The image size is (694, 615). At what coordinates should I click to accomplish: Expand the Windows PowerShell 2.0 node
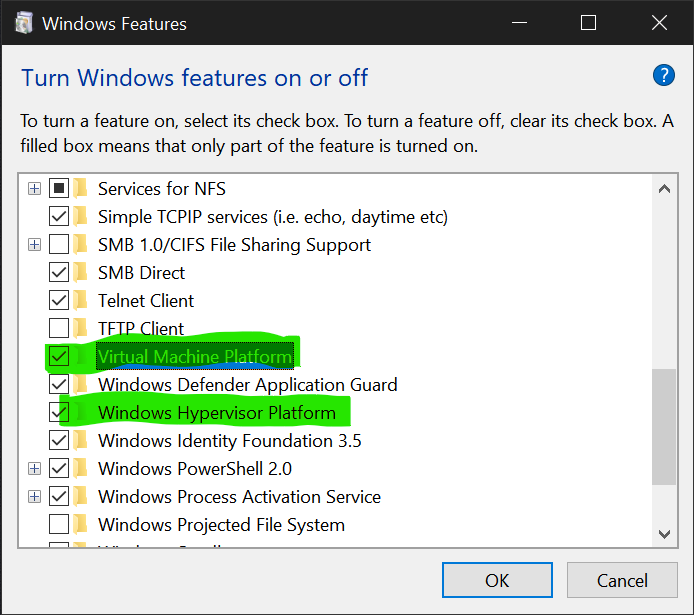(34, 469)
